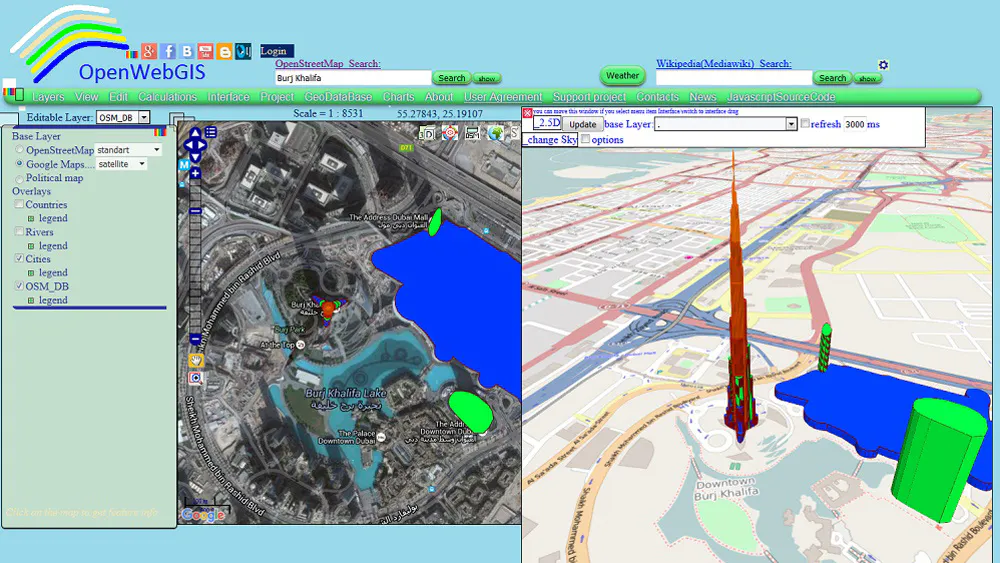Click the Update button in 3D panel
Screen dimensions: 1000x563
(582, 124)
